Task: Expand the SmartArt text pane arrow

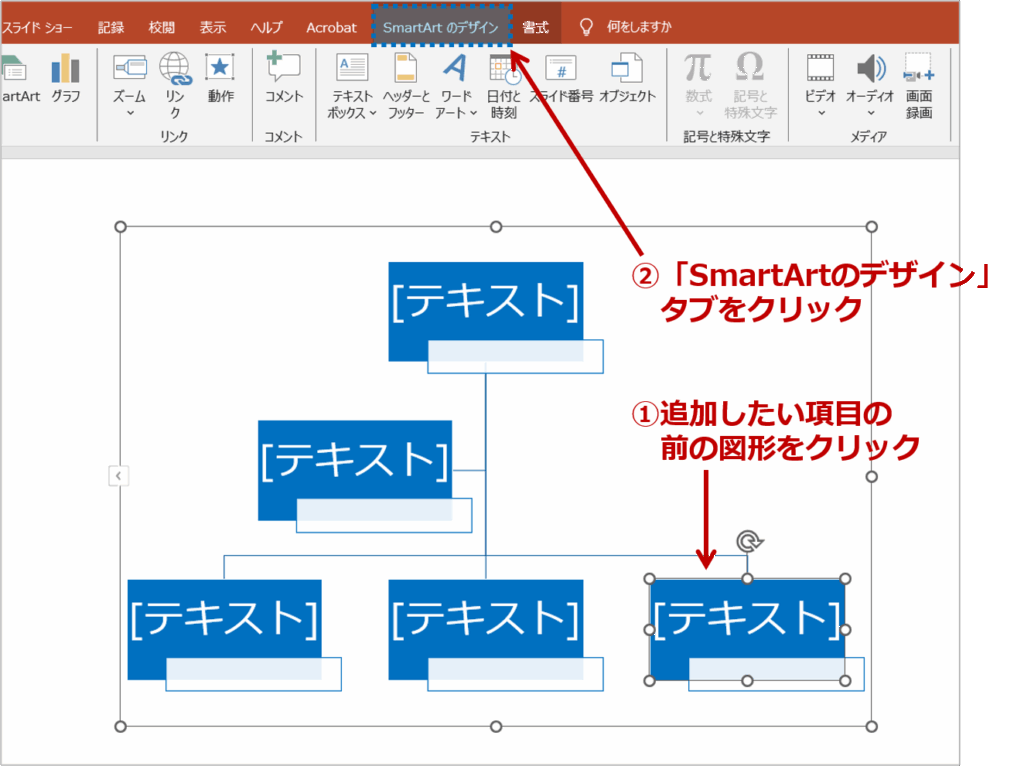Action: click(x=117, y=476)
